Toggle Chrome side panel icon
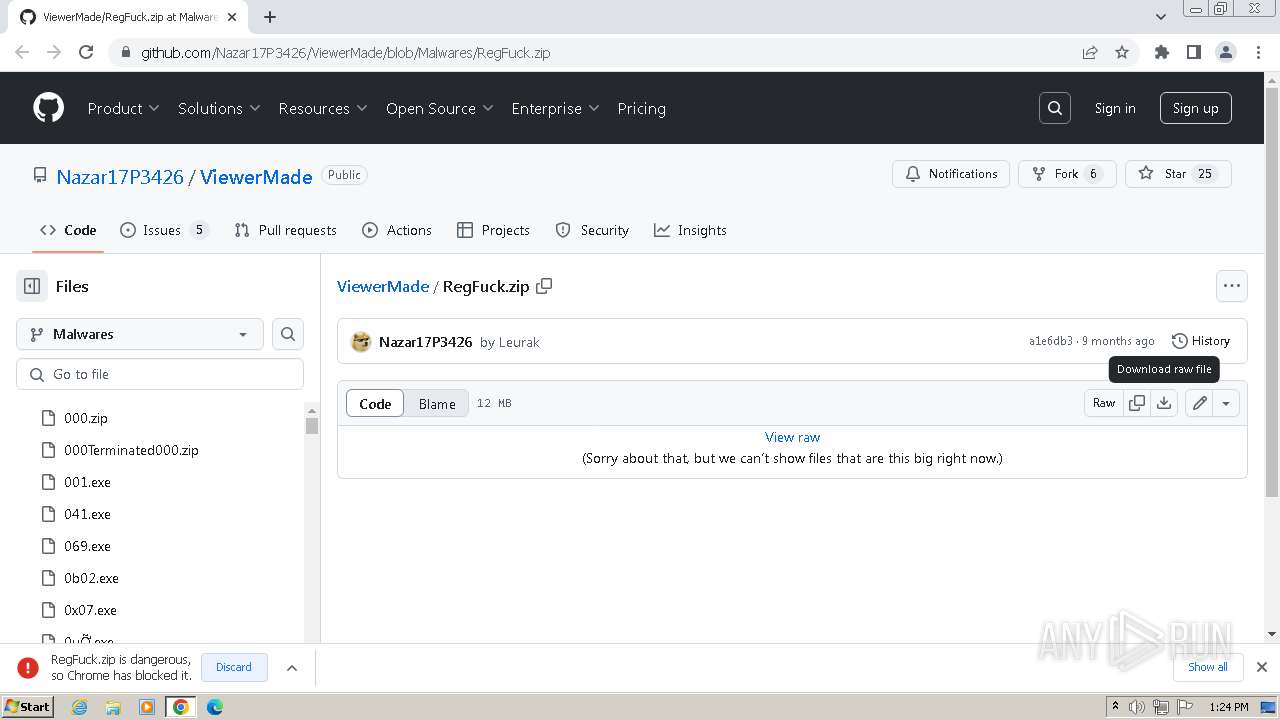Viewport: 1280px width, 720px height. pyautogui.click(x=1194, y=52)
